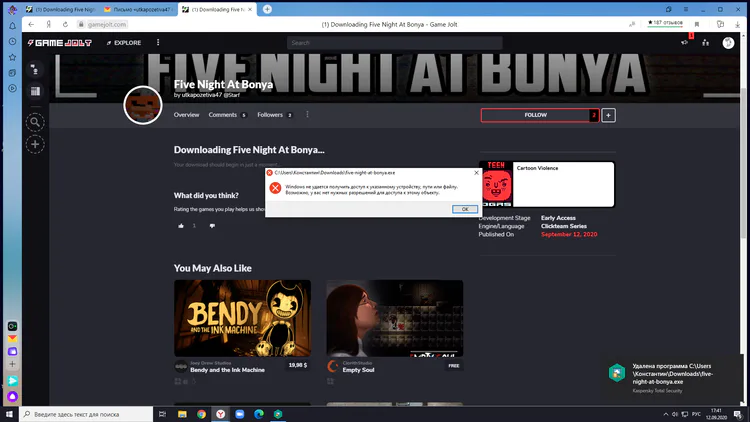Open the library icon in Game Jolt sidebar
The width and height of the screenshot is (750, 422).
[x=35, y=91]
